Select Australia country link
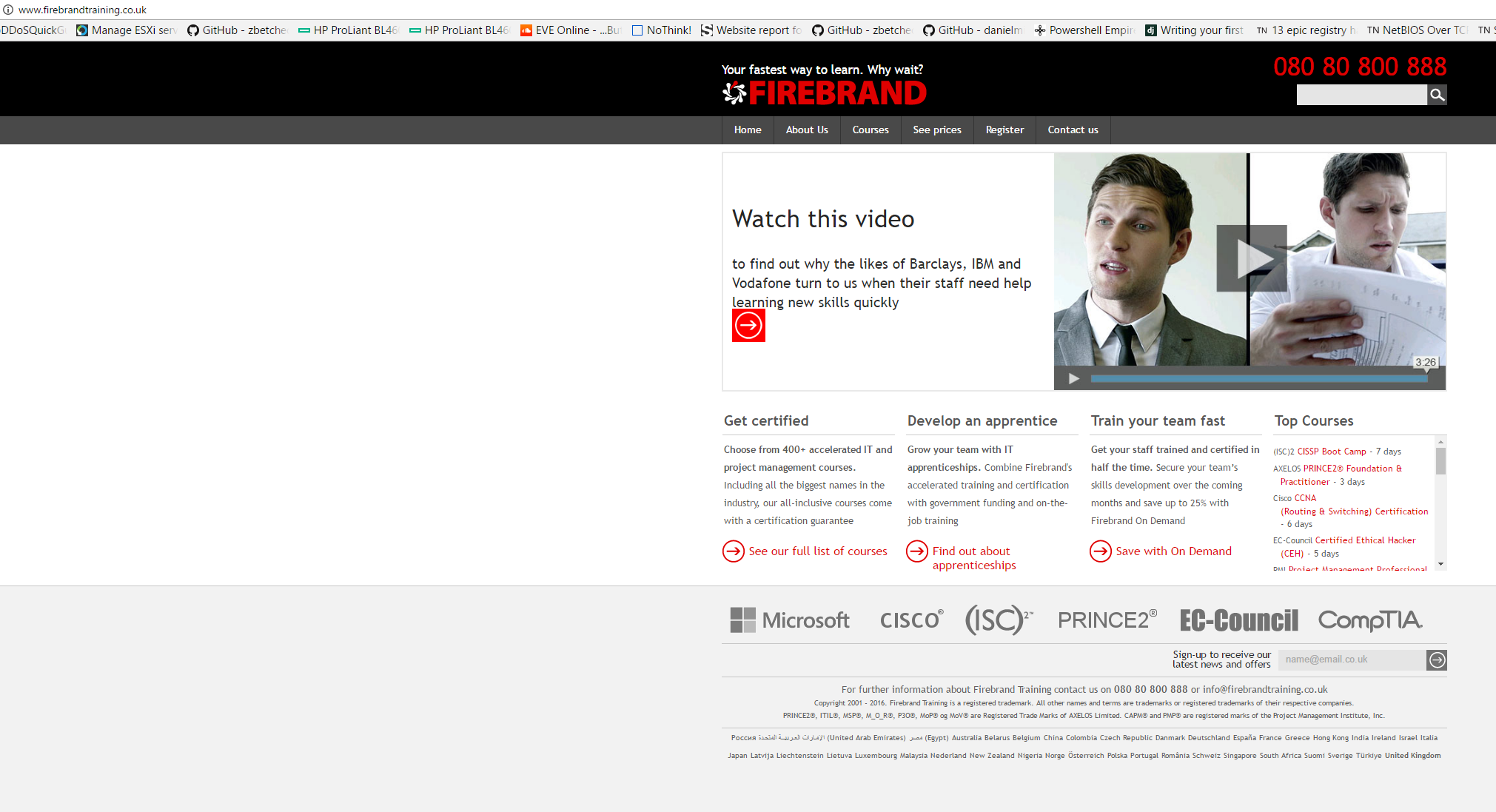1496x812 pixels. 966,738
